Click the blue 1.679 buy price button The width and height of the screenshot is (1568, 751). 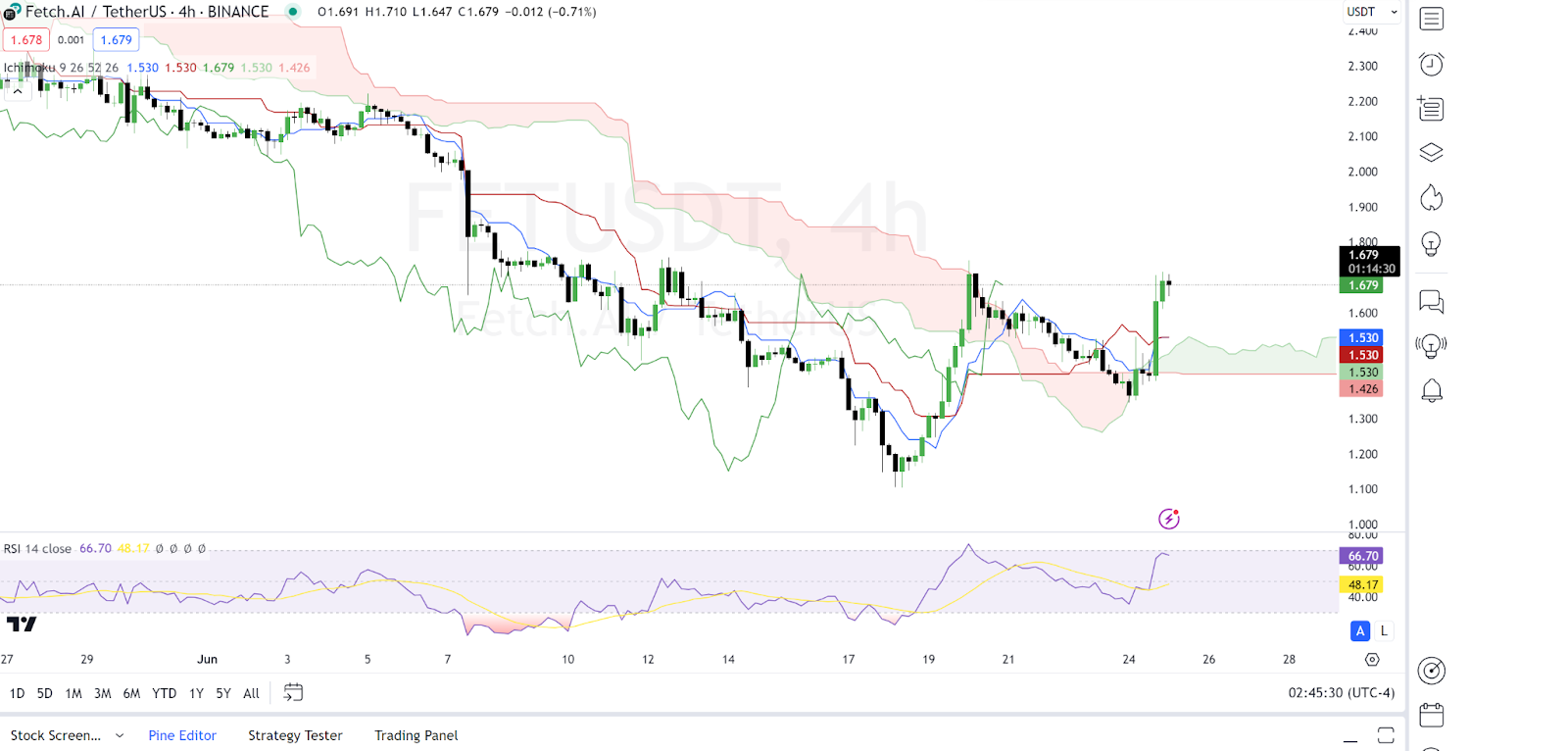(116, 40)
